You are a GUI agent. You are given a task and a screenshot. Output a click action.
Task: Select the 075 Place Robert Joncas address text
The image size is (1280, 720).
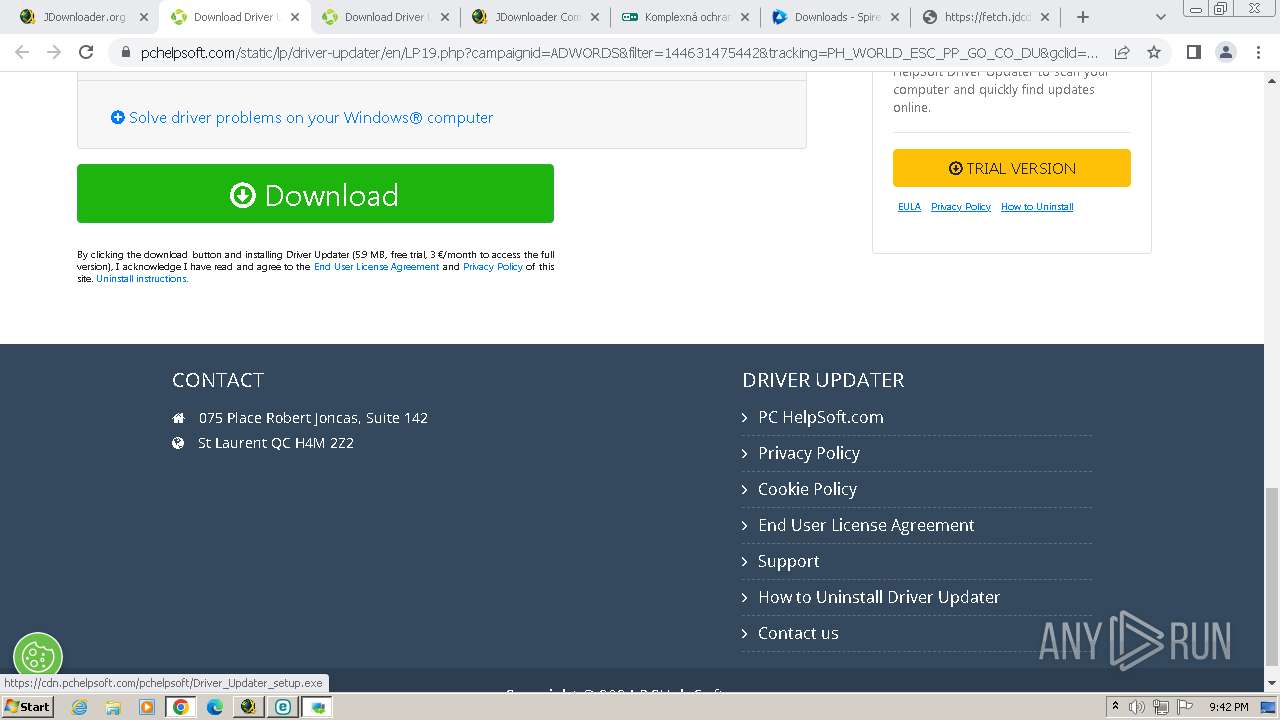tap(313, 417)
